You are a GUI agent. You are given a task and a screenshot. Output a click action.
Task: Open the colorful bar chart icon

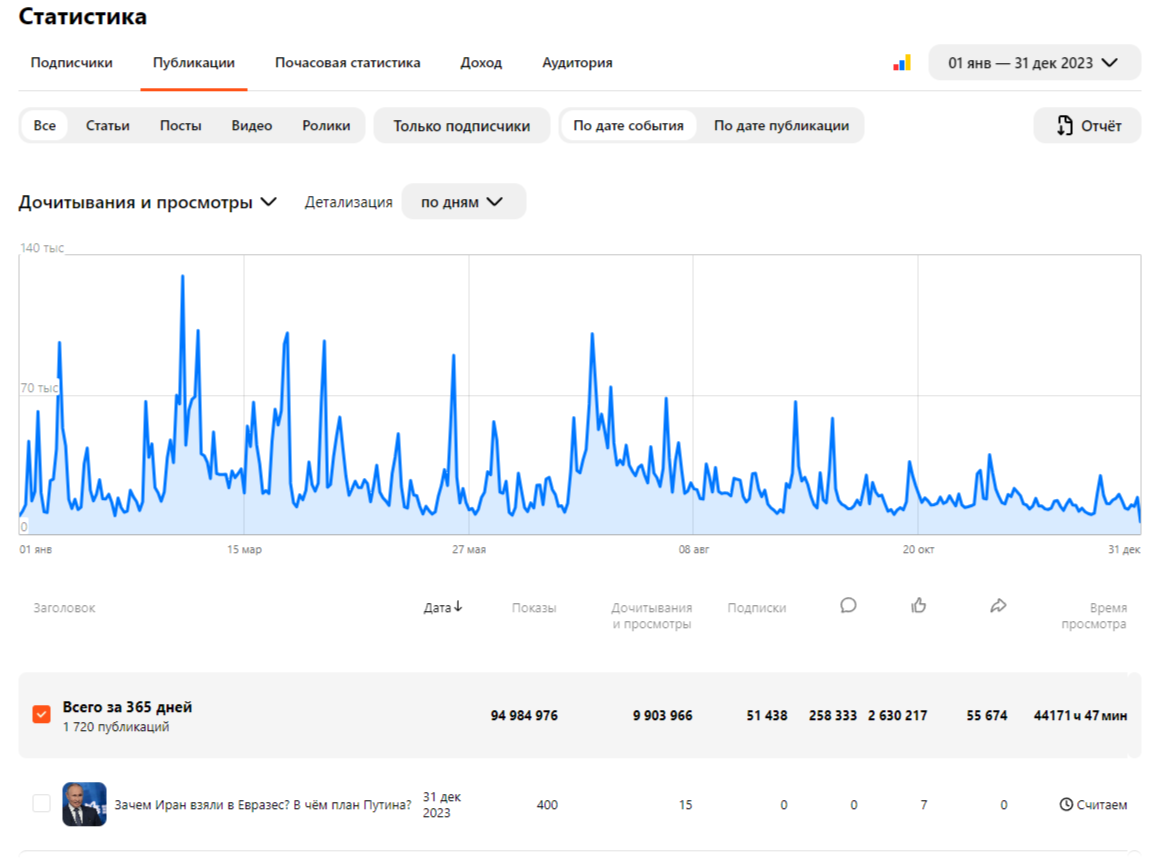(x=902, y=64)
